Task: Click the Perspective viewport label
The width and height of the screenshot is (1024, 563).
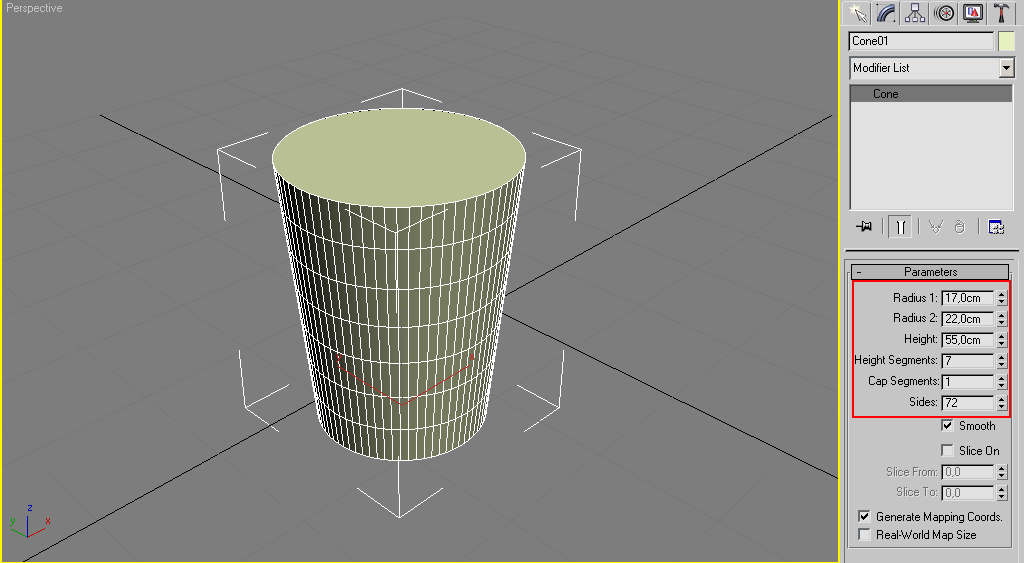Action: point(34,8)
